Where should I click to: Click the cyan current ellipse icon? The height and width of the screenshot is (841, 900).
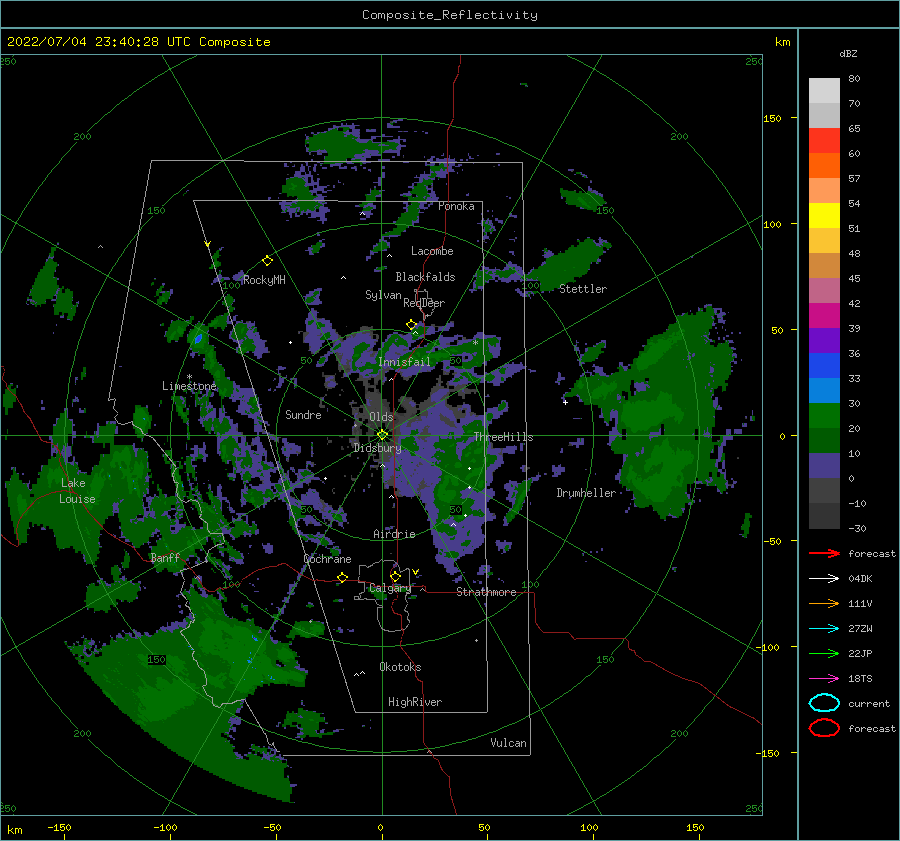coord(824,703)
